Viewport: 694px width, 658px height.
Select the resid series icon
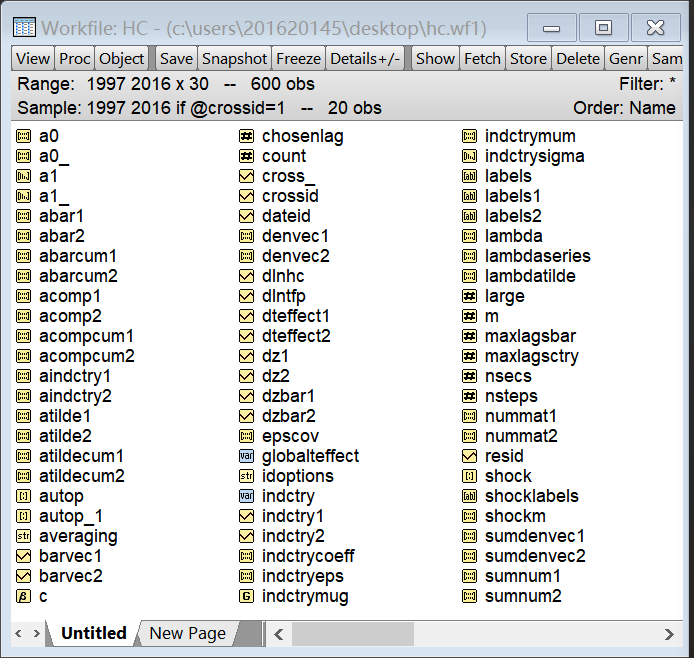click(x=470, y=456)
